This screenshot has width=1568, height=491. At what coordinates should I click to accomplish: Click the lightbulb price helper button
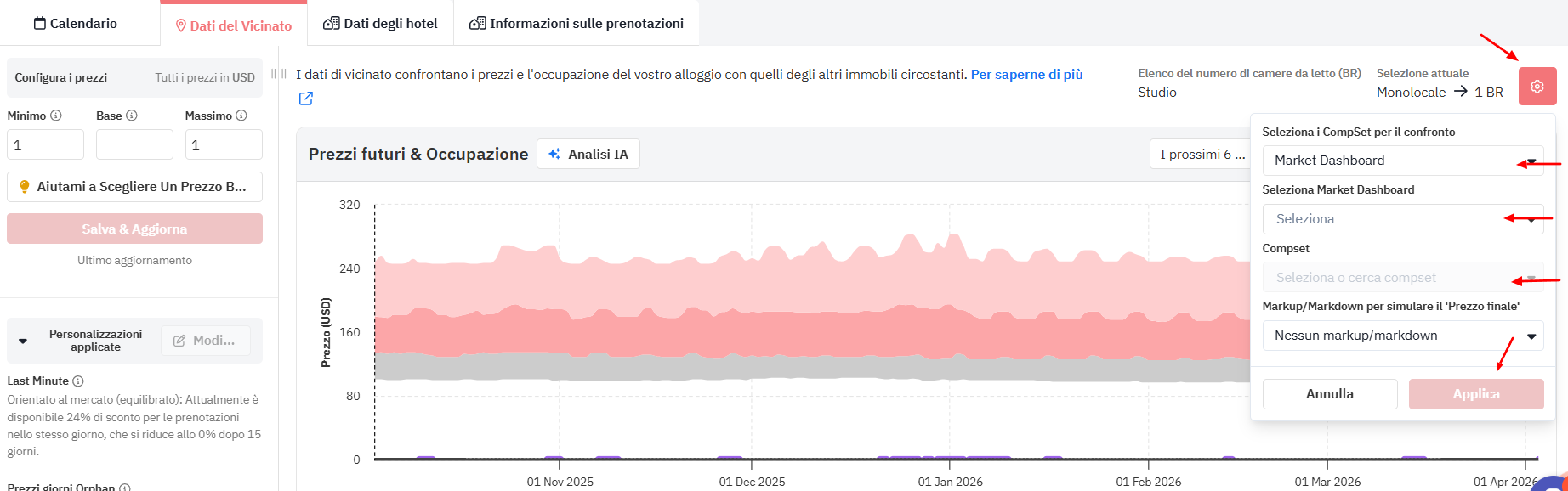pyautogui.click(x=134, y=187)
